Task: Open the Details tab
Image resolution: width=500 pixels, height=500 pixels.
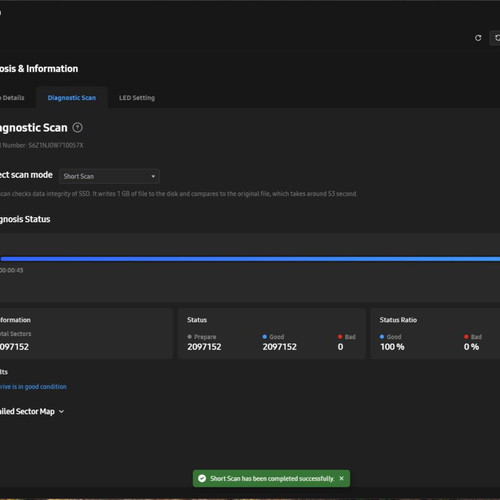Action: (13, 98)
